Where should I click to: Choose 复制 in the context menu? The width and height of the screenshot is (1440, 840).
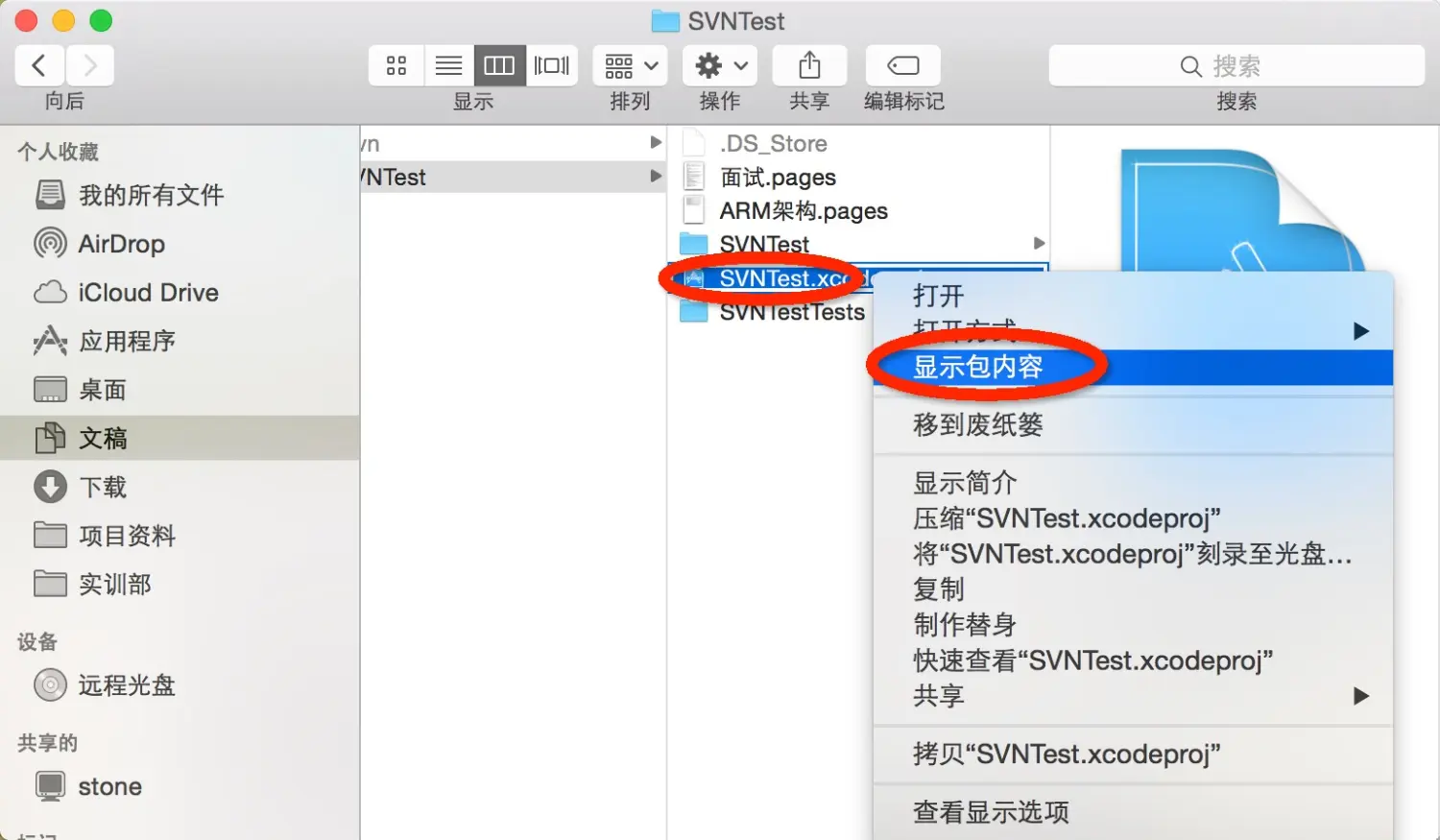point(1133,589)
